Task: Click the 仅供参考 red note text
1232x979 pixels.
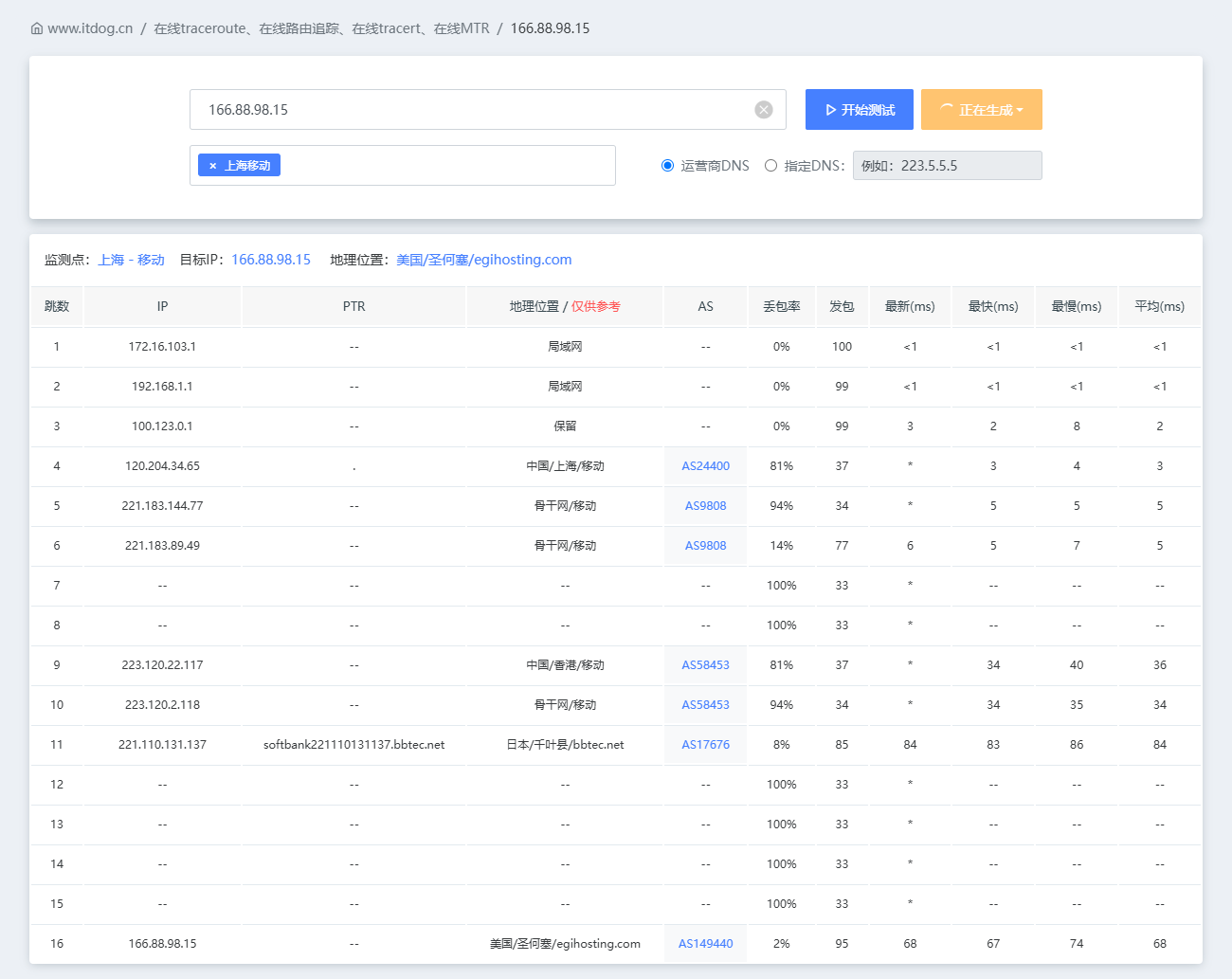Action: [x=596, y=306]
